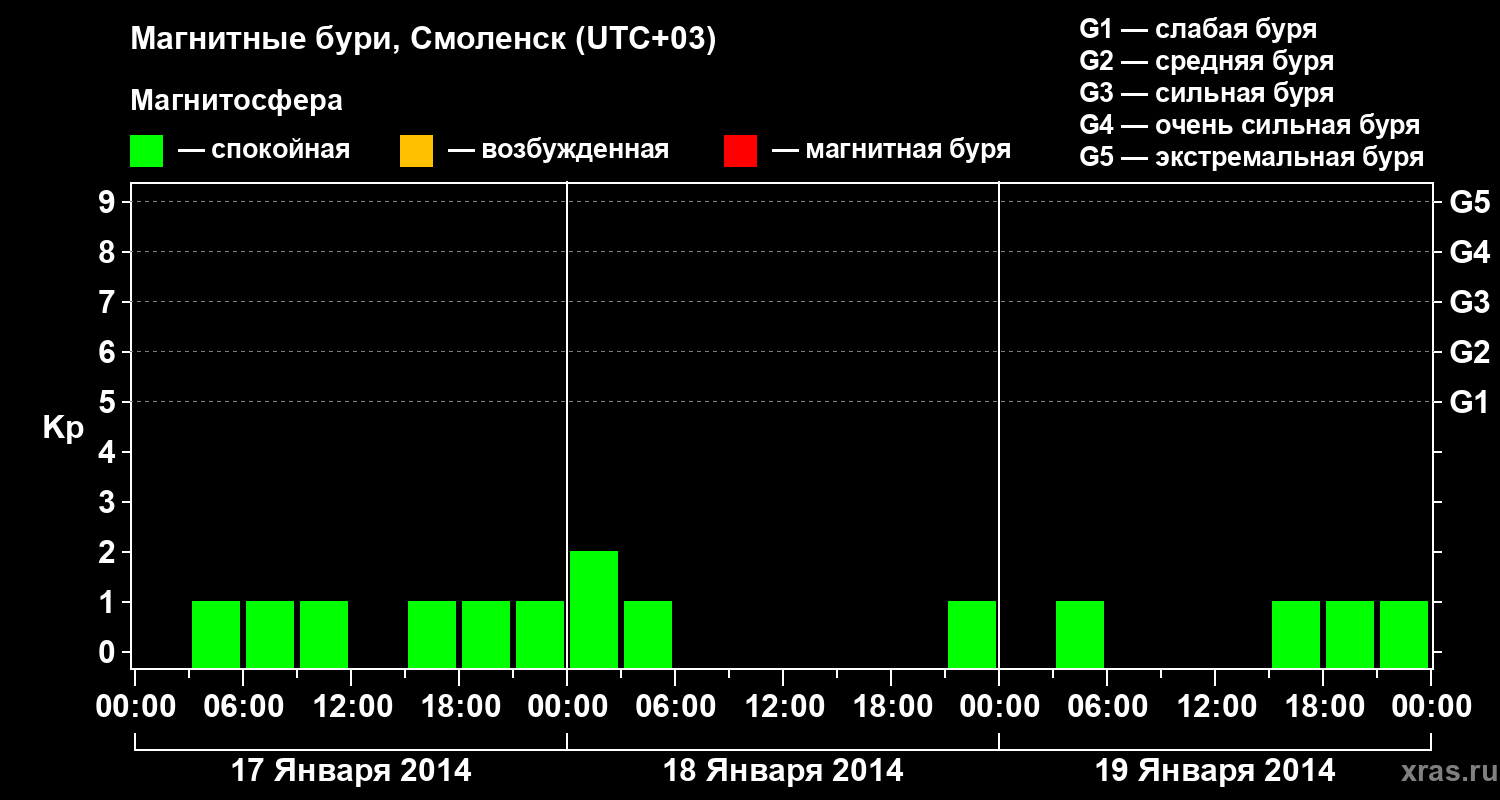Click the G1 label on right axis

(1470, 402)
